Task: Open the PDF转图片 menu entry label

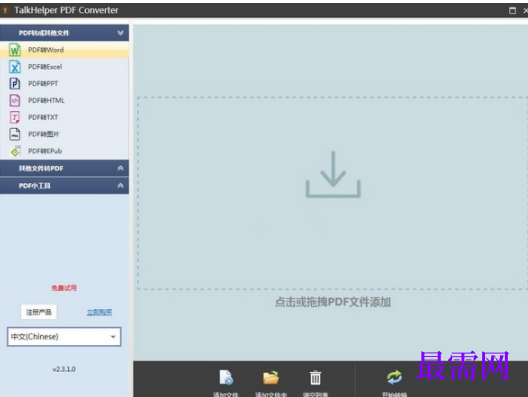Action: point(44,134)
